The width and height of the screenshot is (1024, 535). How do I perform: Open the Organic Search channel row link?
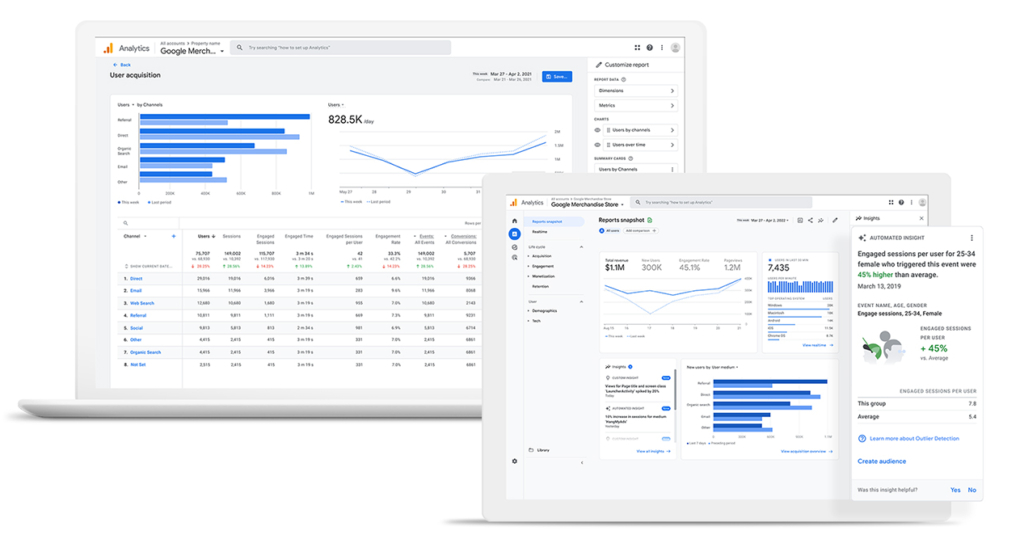point(145,352)
